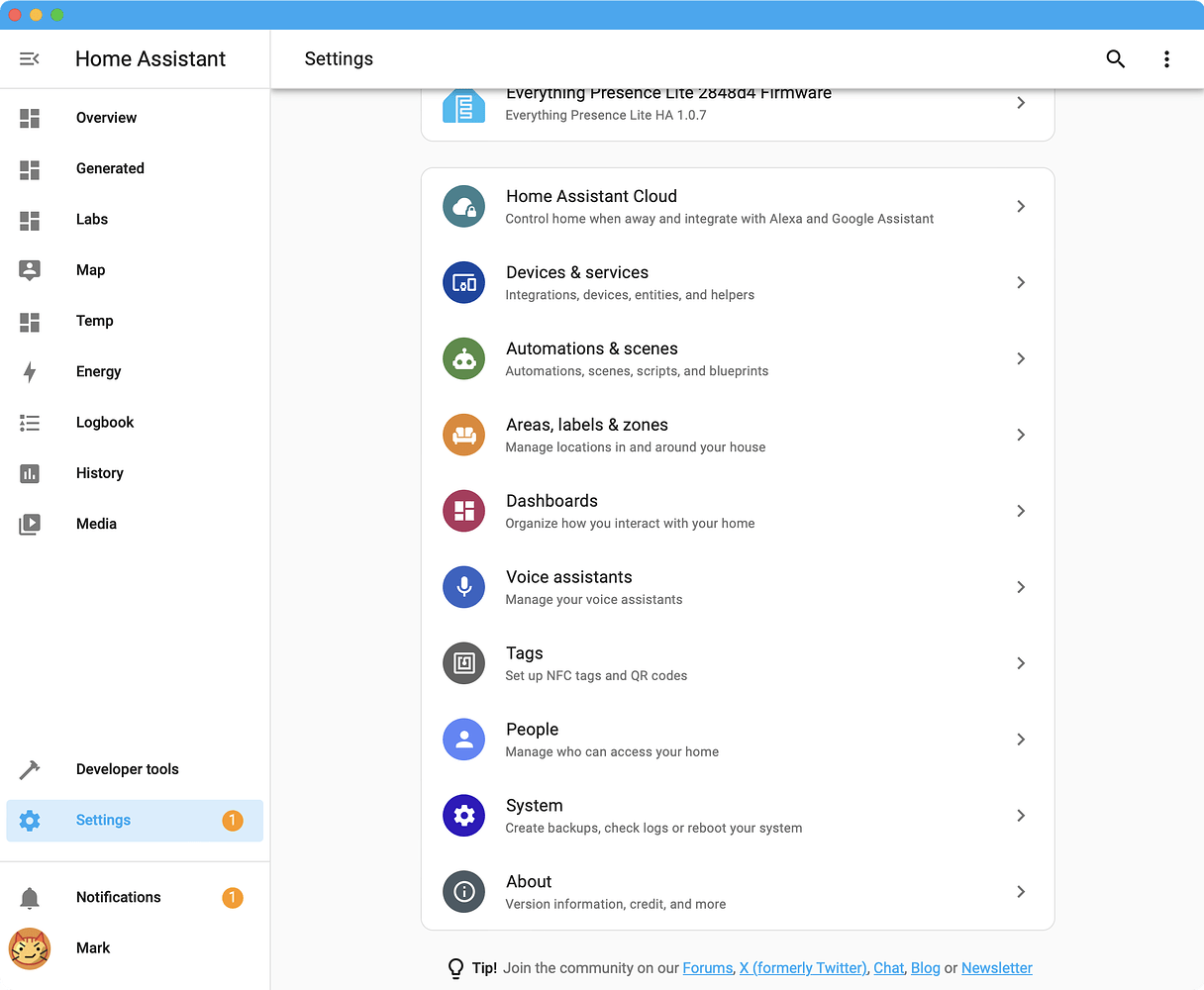The image size is (1204, 990).
Task: Select the Tags QR code icon
Action: coord(463,663)
